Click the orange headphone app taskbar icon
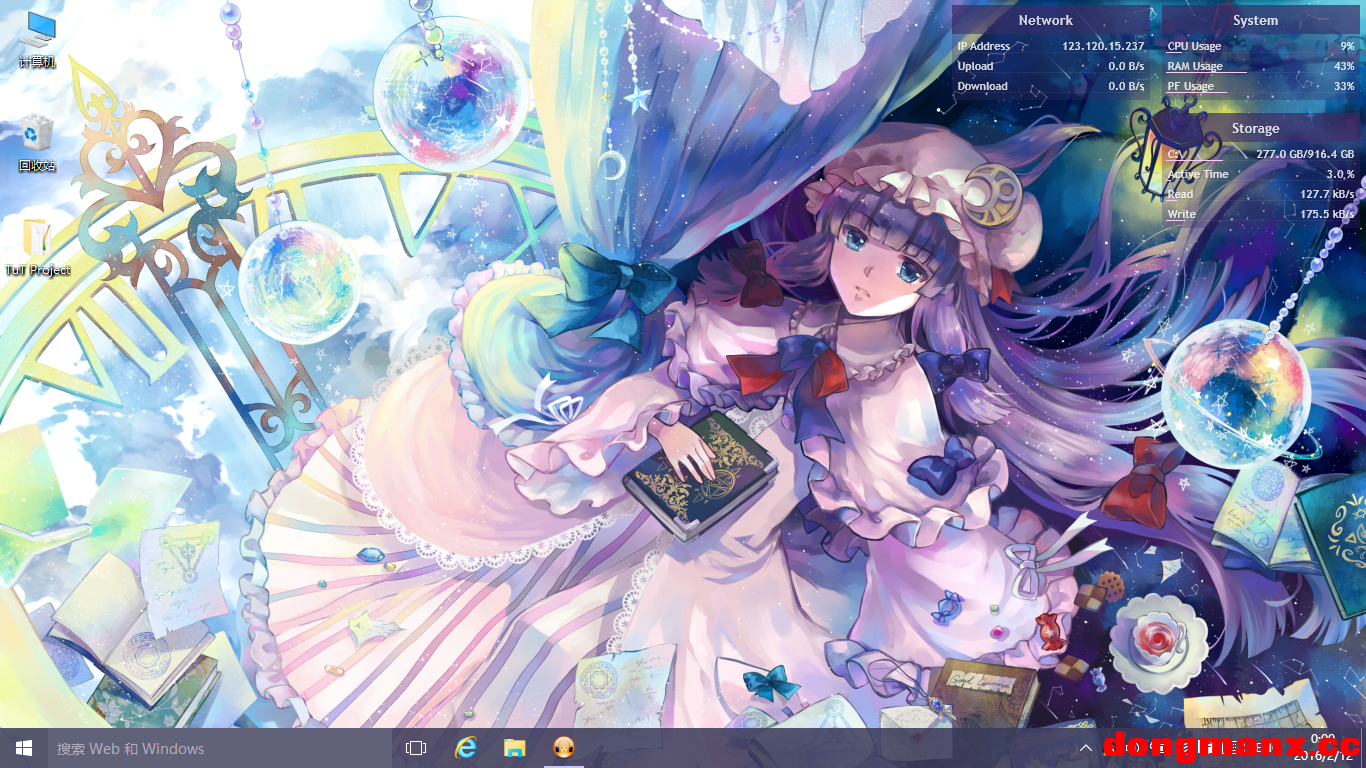The image size is (1366, 768). click(x=564, y=748)
